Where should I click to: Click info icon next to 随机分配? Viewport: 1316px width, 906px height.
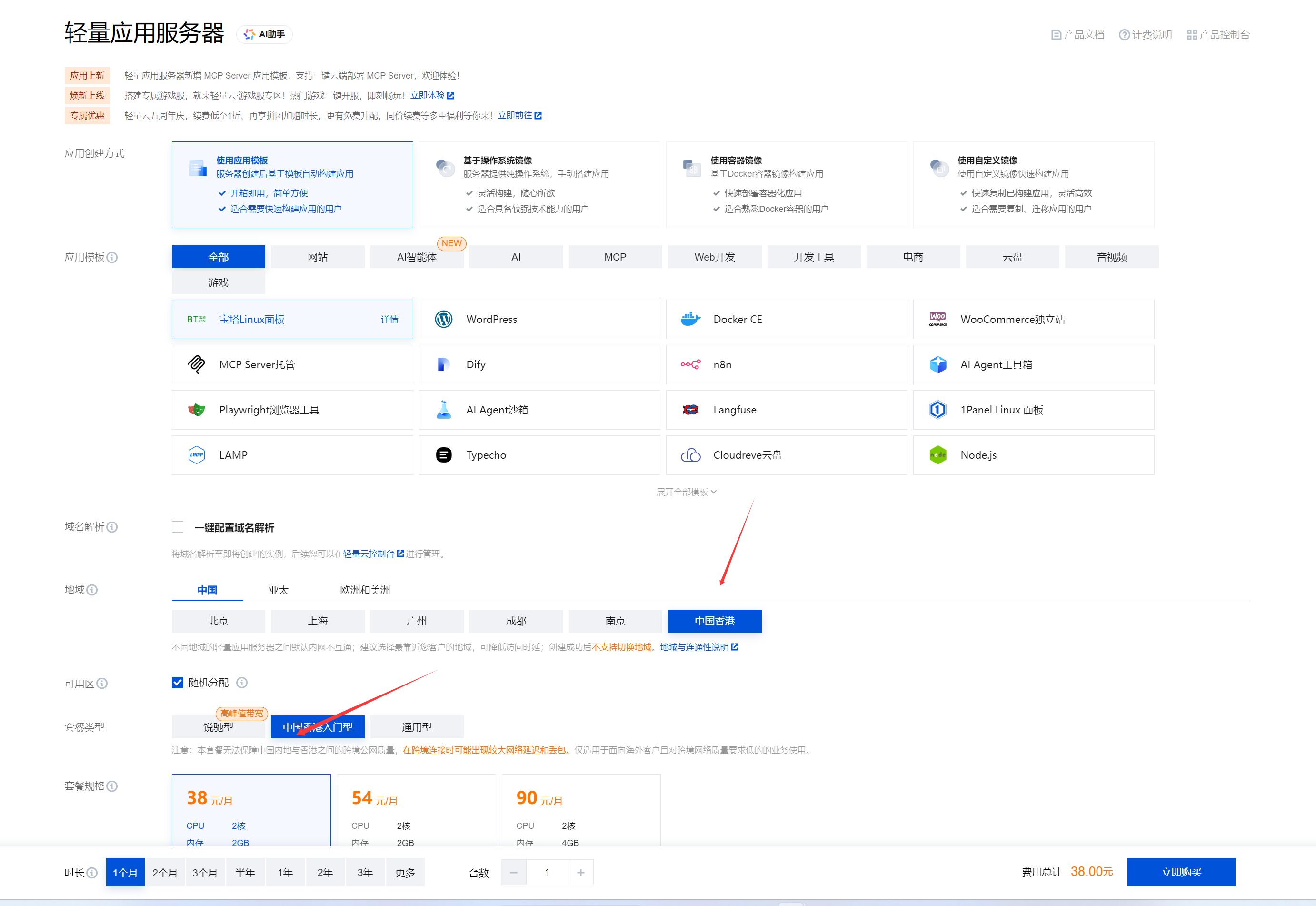(242, 683)
